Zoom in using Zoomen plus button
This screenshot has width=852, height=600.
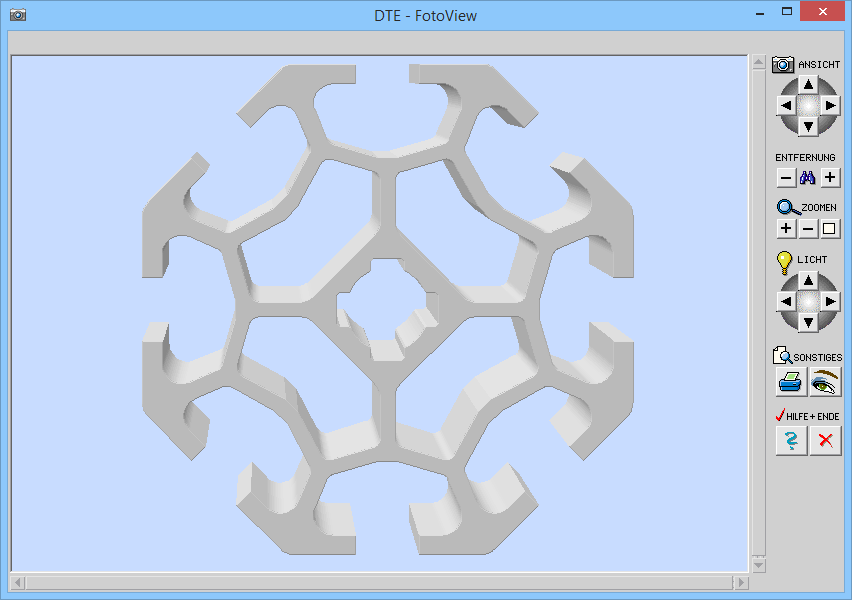click(786, 229)
